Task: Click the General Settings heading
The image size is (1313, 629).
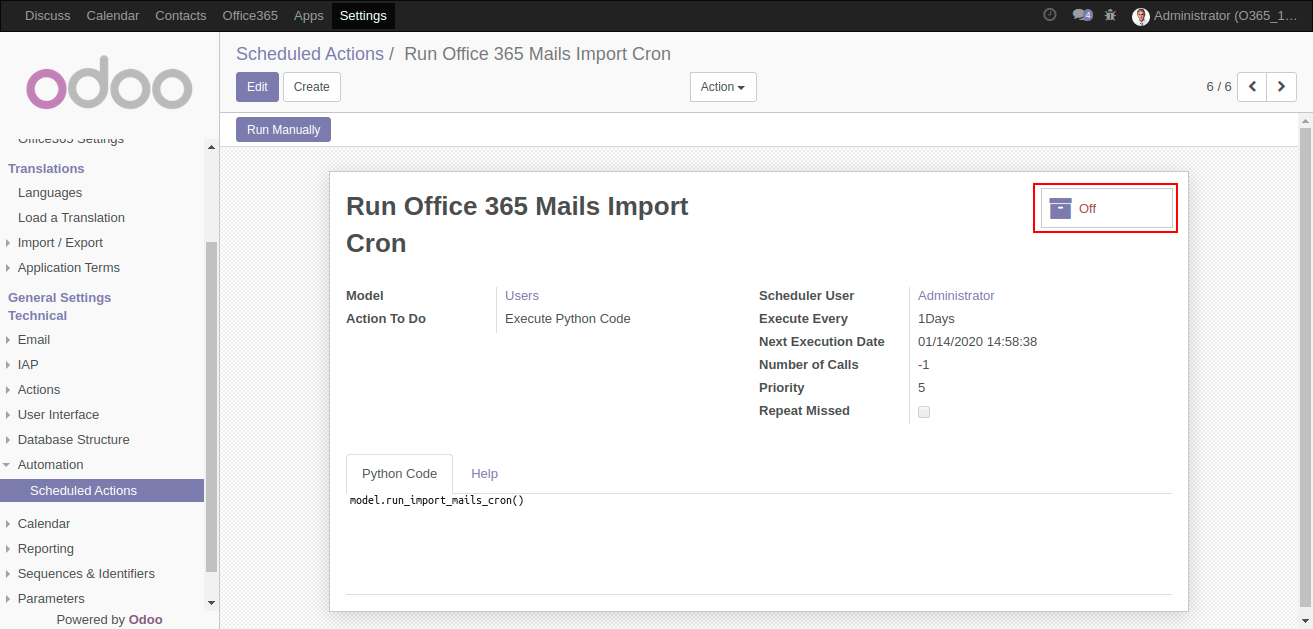Action: (x=60, y=298)
